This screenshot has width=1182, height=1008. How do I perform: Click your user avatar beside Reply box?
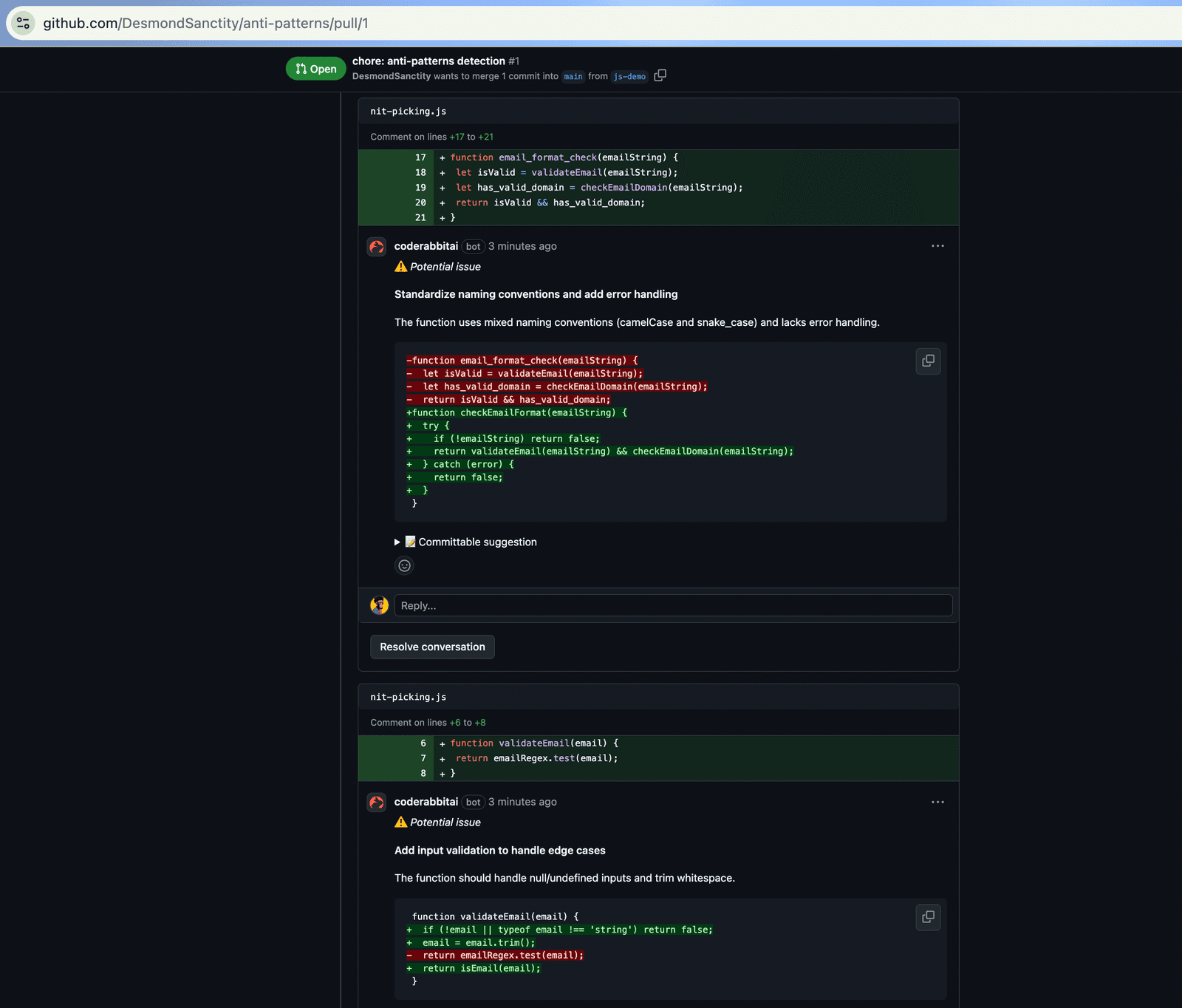click(379, 605)
